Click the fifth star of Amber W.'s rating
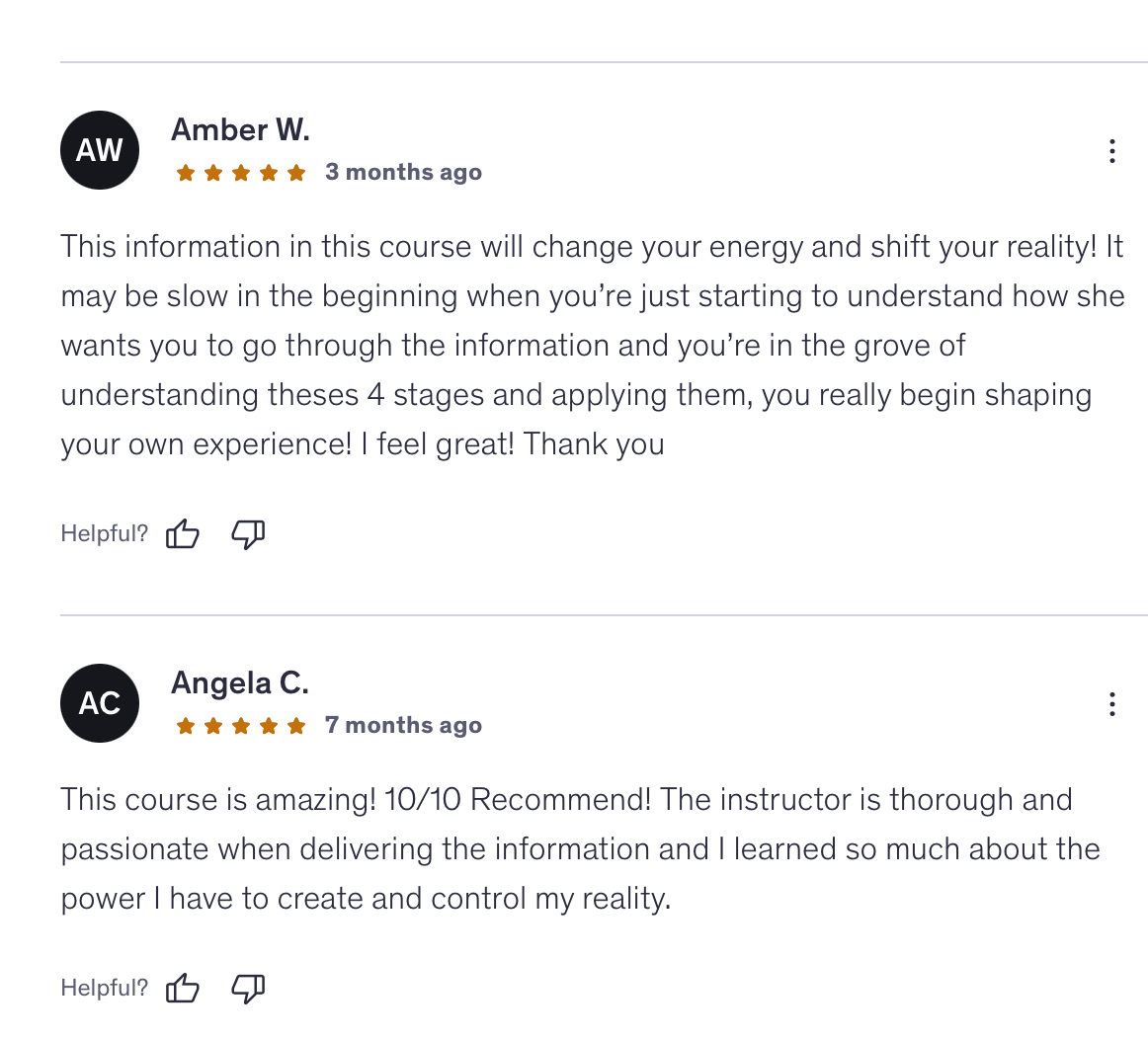The height and width of the screenshot is (1040, 1148). (296, 174)
